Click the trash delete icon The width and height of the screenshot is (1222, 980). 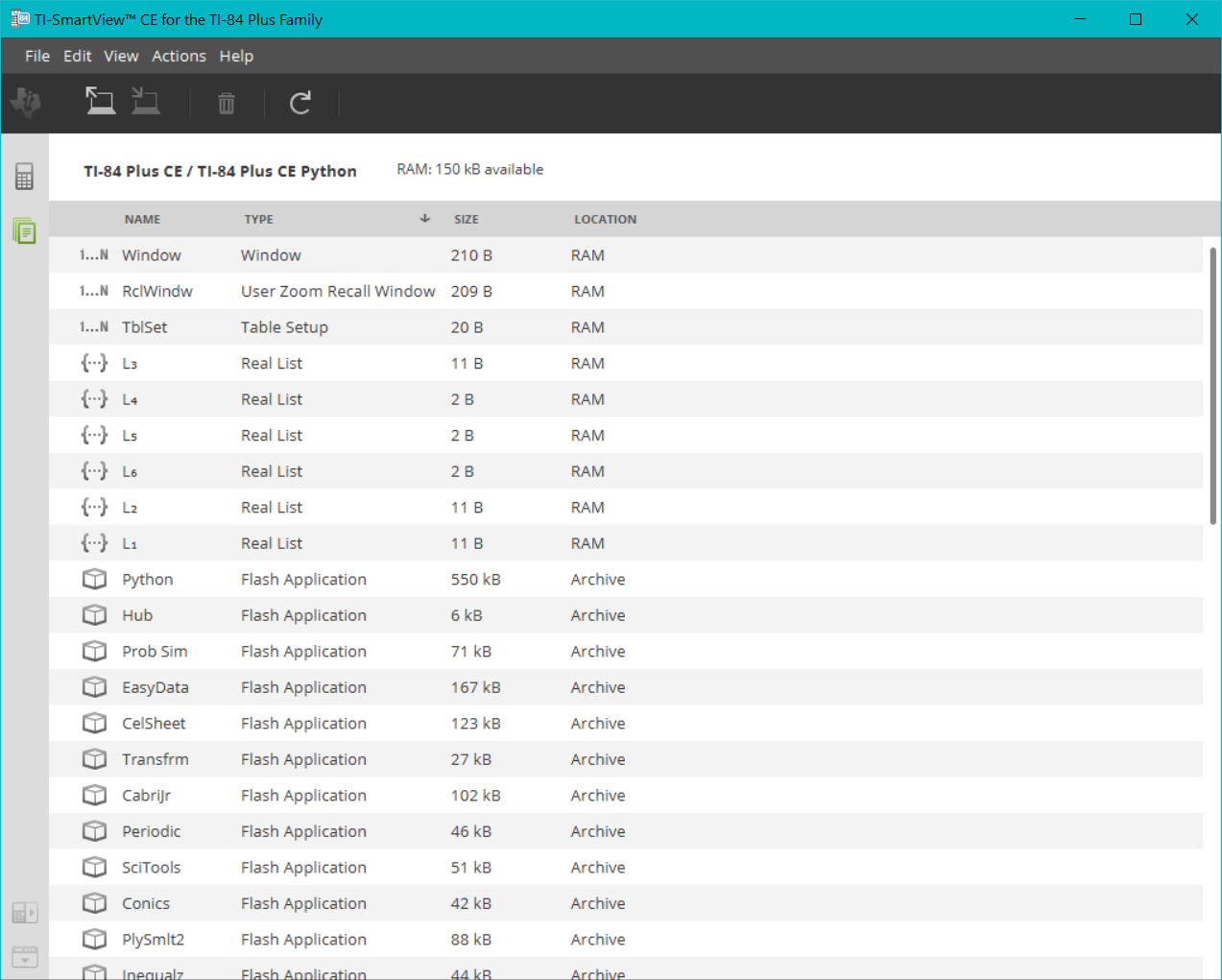click(227, 104)
